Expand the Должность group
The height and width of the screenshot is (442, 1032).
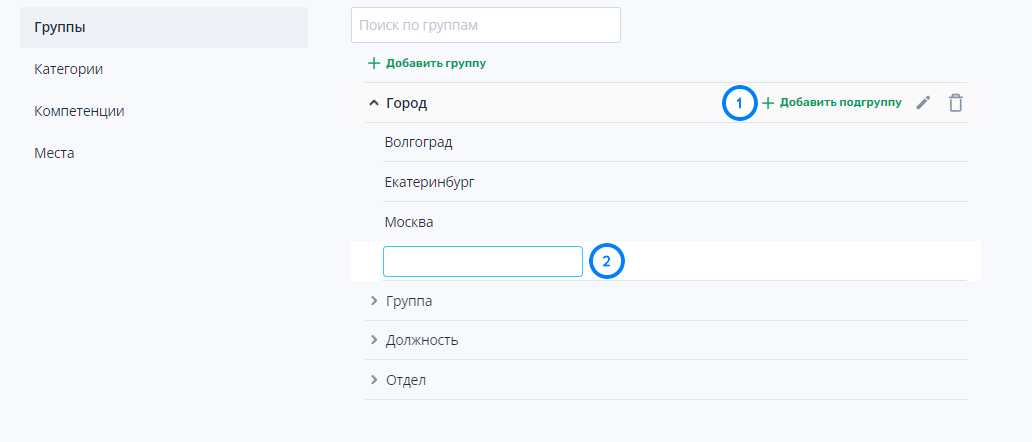[374, 340]
